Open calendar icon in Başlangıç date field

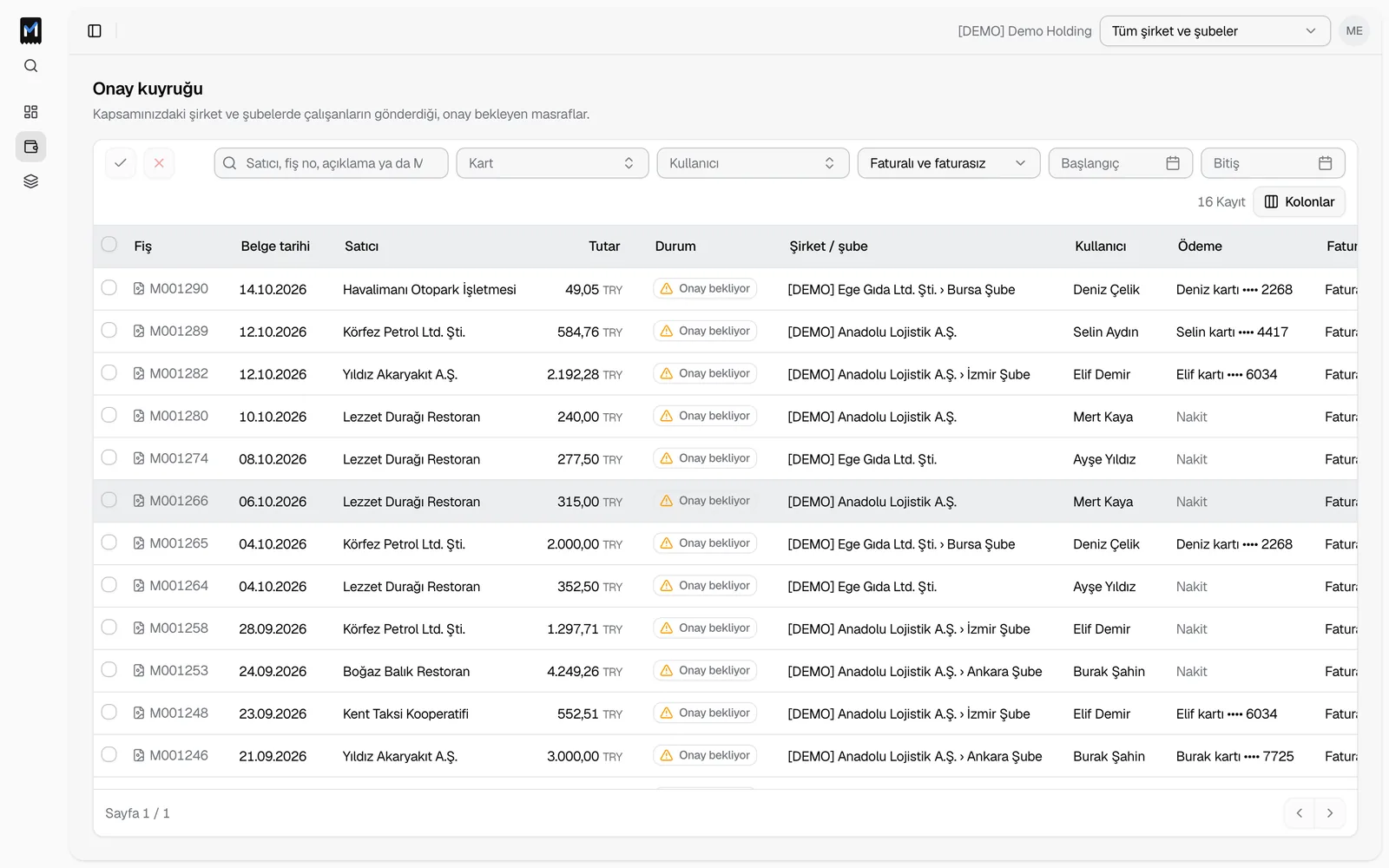[1173, 163]
